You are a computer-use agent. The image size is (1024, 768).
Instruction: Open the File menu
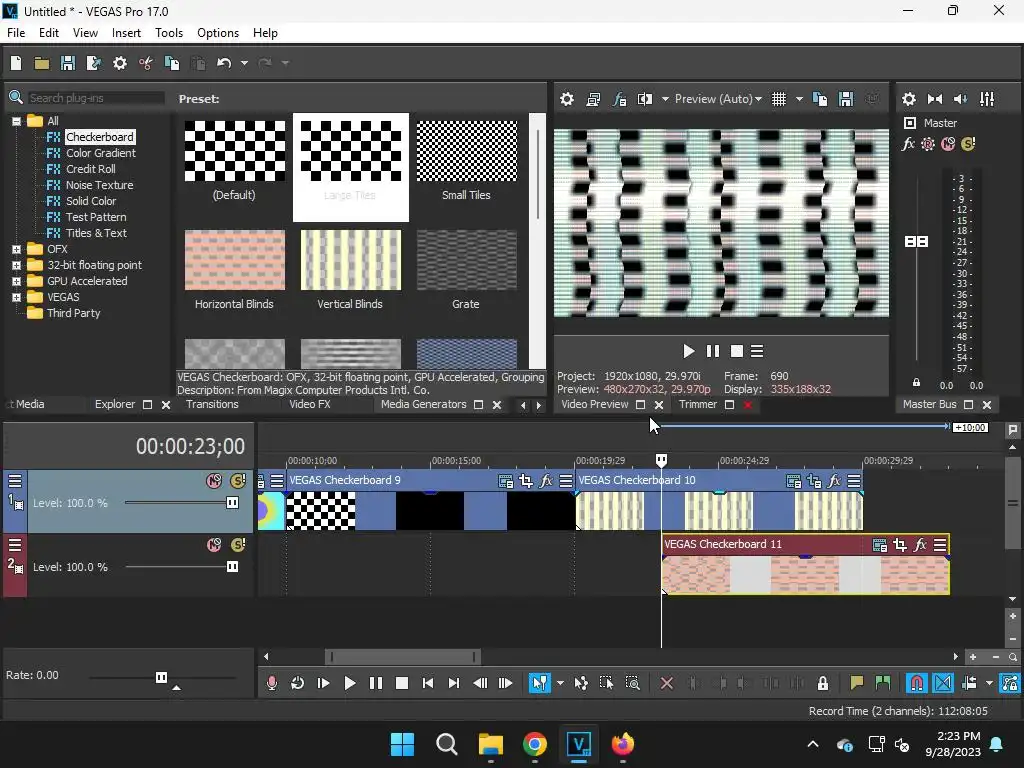16,33
